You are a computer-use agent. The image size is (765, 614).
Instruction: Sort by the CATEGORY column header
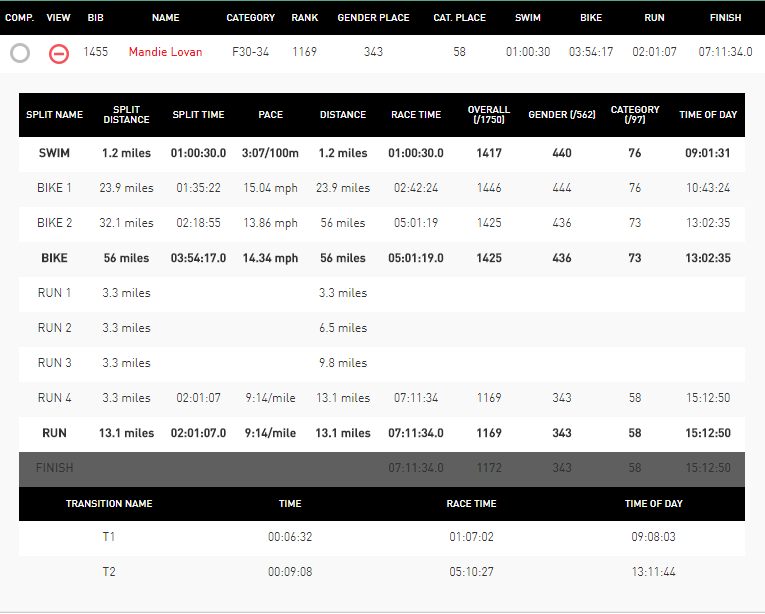point(250,18)
